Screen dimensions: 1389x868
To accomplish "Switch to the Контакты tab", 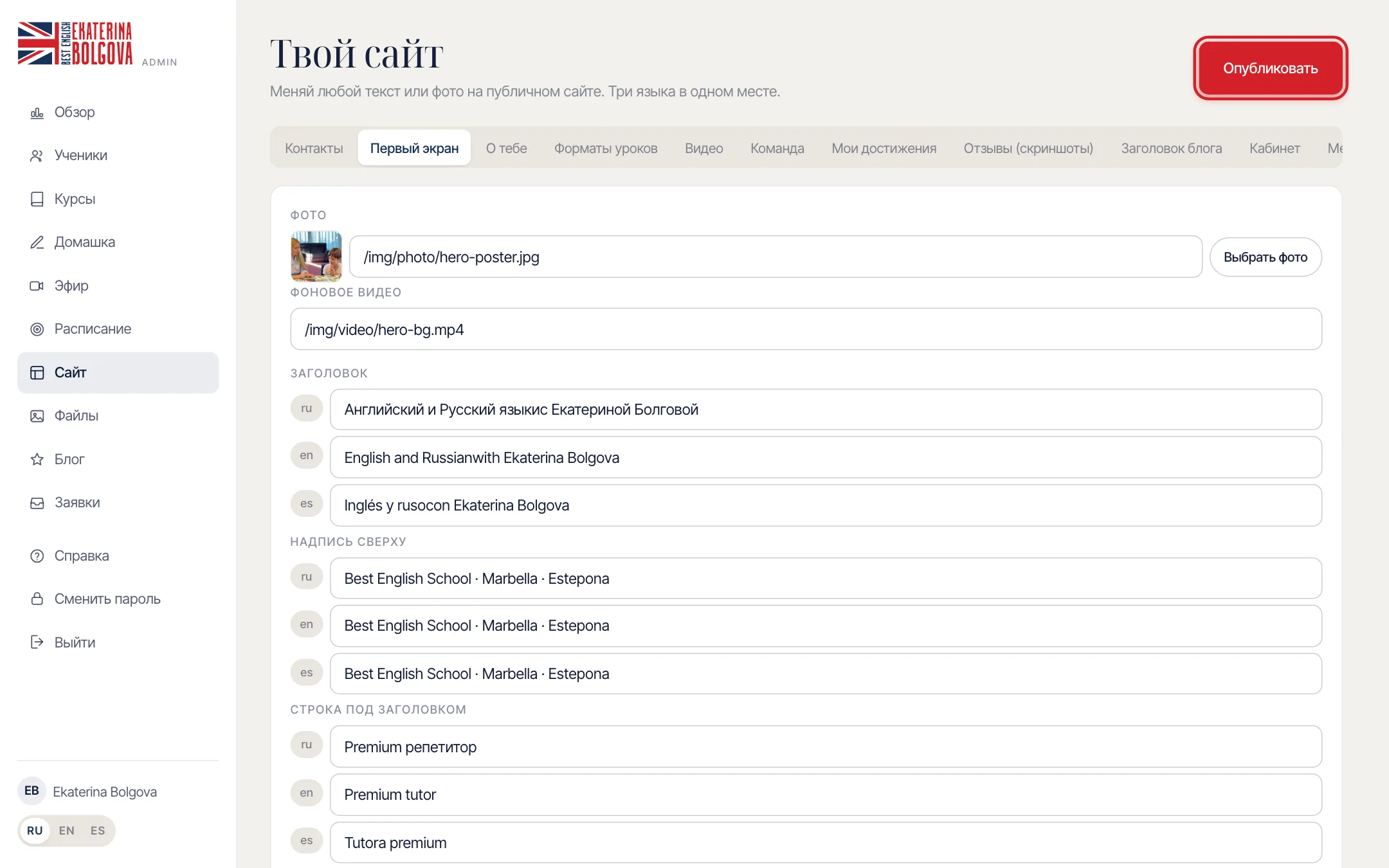I will tap(314, 148).
